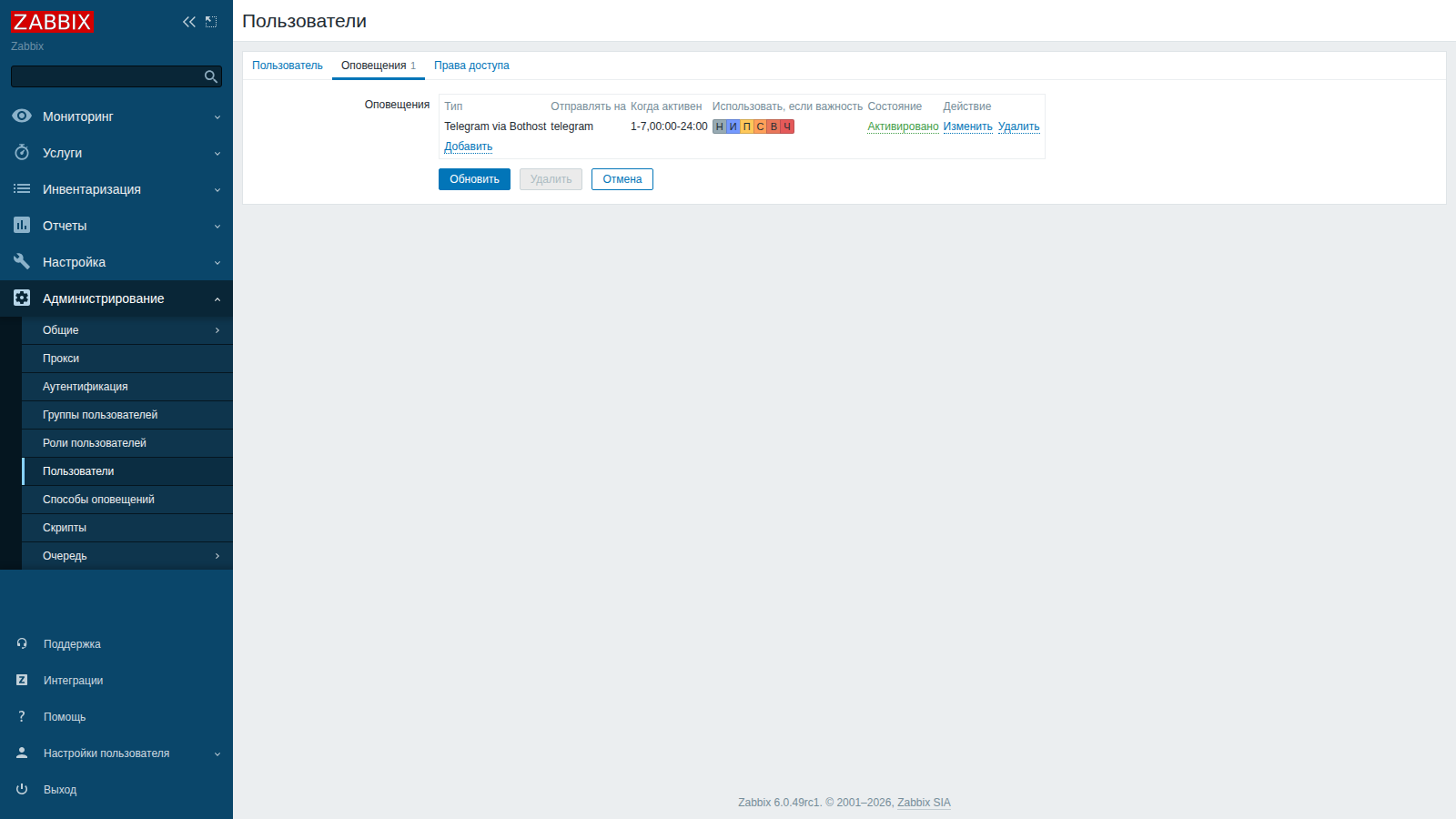Click the blue И severity swatch
This screenshot has width=1456, height=819.
pyautogui.click(x=733, y=126)
